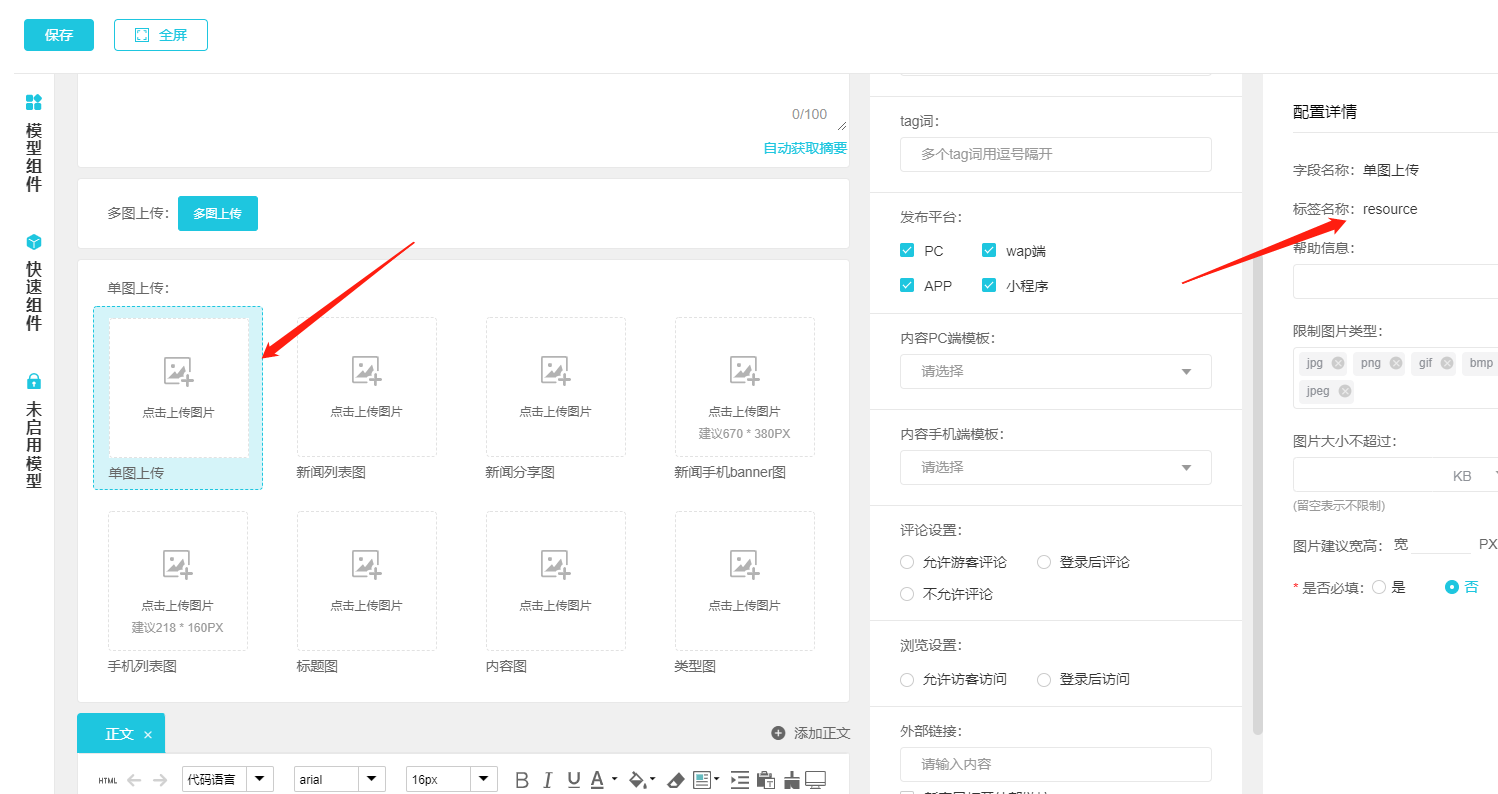1498x794 pixels.
Task: Click the 未启用模型 lock icon
Action: click(x=34, y=381)
